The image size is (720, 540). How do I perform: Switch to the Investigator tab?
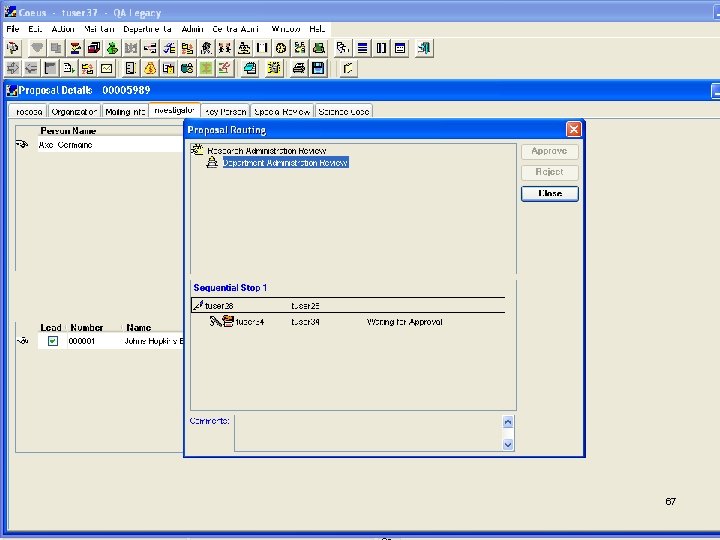click(174, 110)
